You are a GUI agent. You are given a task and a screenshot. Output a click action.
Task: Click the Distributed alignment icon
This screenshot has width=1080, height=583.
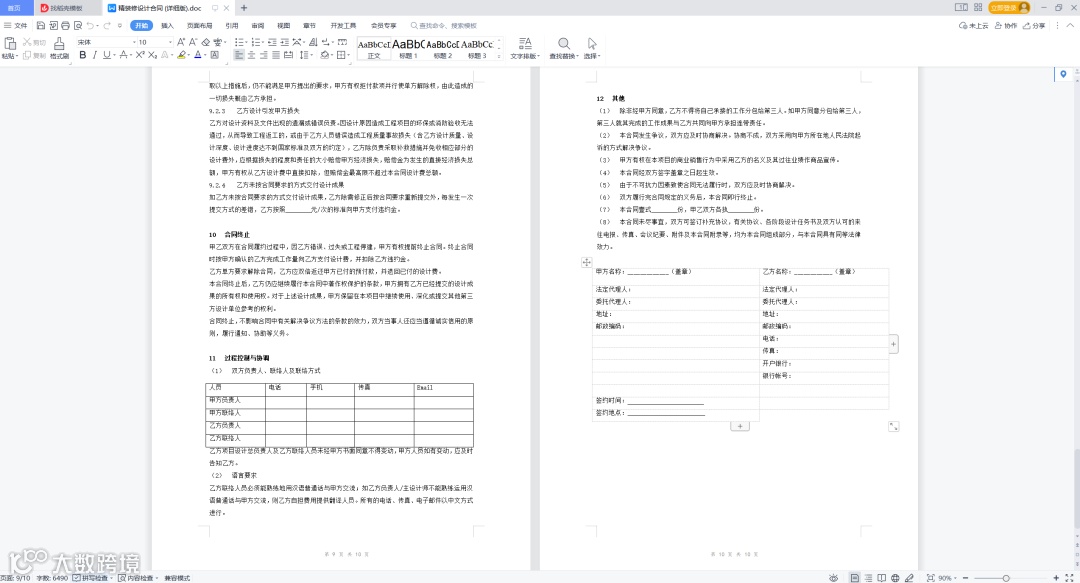coord(288,55)
